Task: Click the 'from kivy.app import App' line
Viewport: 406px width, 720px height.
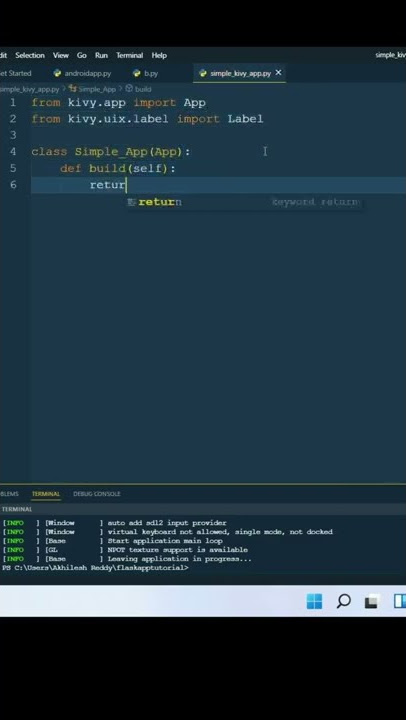Action: (x=118, y=102)
